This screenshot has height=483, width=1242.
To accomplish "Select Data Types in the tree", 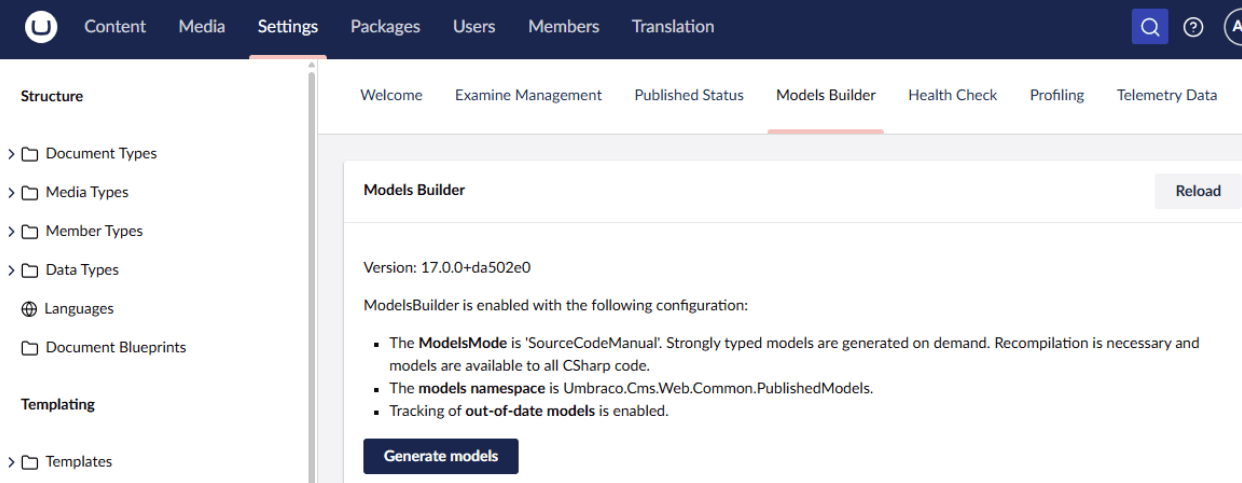I will coord(82,271).
